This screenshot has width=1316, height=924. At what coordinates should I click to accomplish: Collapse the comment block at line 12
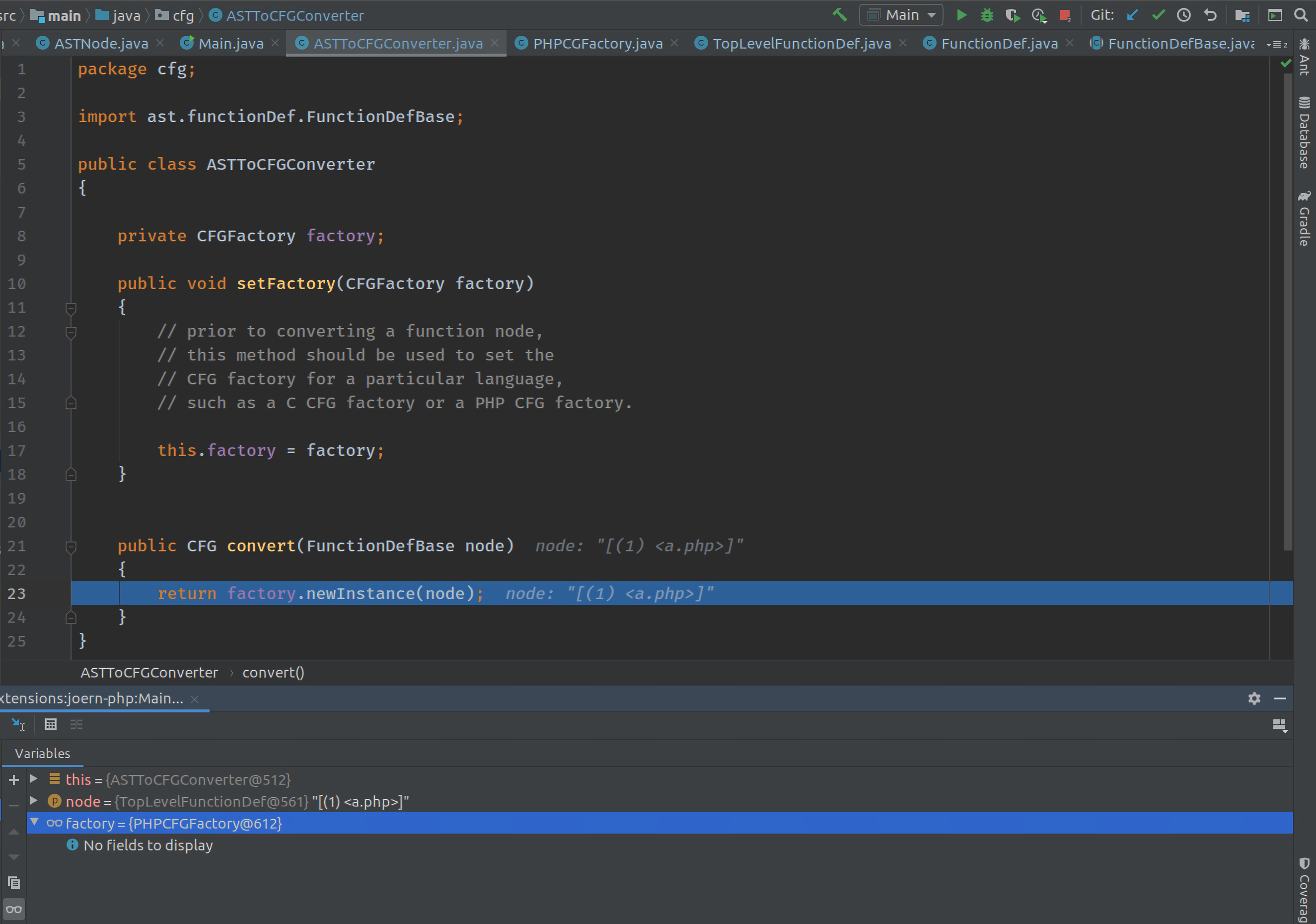coord(71,332)
